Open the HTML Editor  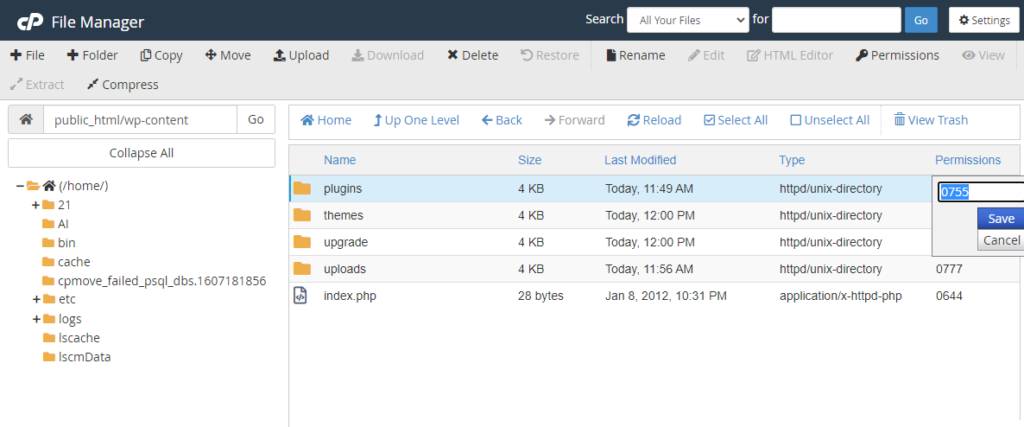coord(790,55)
